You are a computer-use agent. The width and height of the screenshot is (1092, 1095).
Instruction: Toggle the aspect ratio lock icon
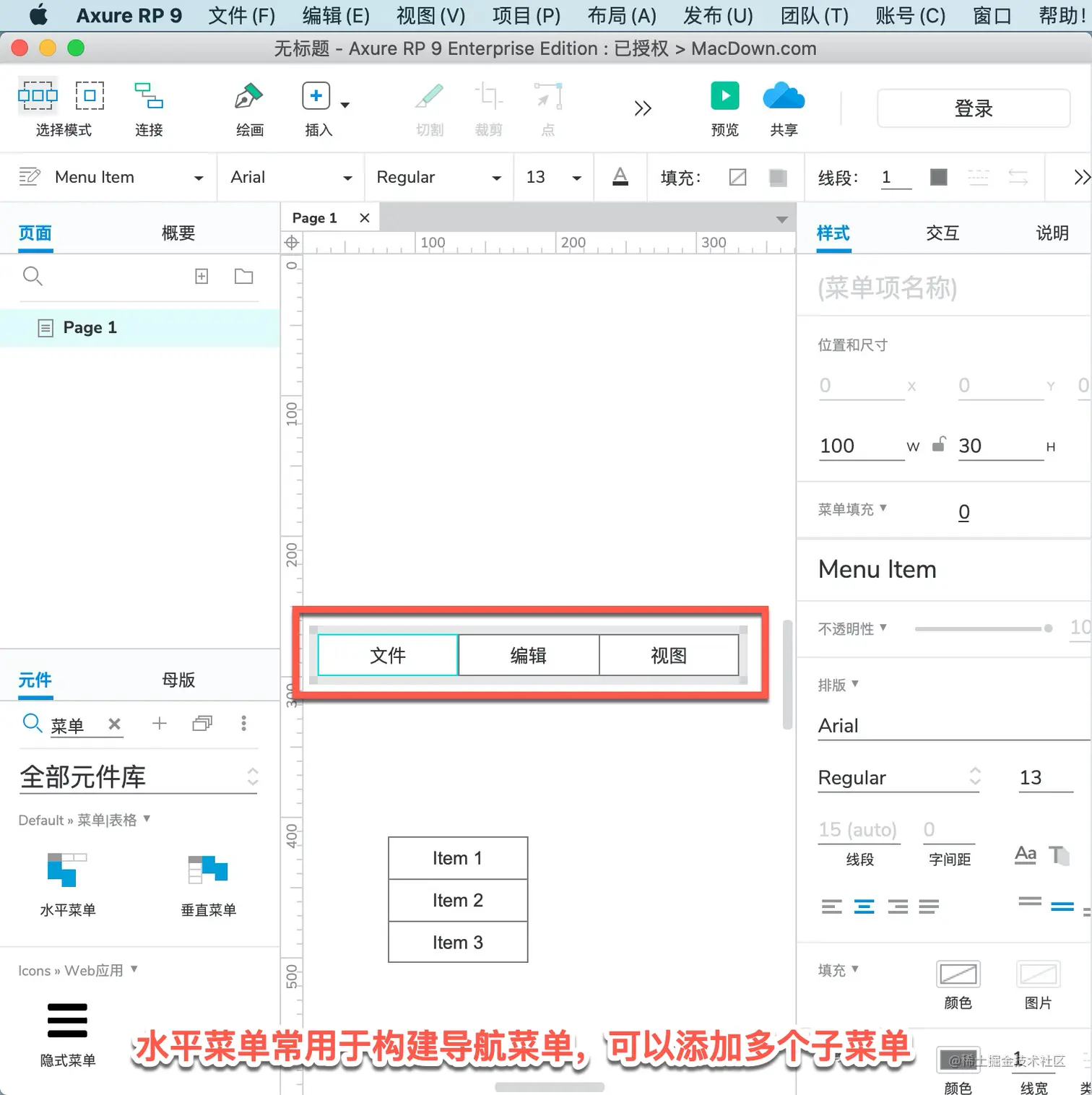pyautogui.click(x=938, y=443)
